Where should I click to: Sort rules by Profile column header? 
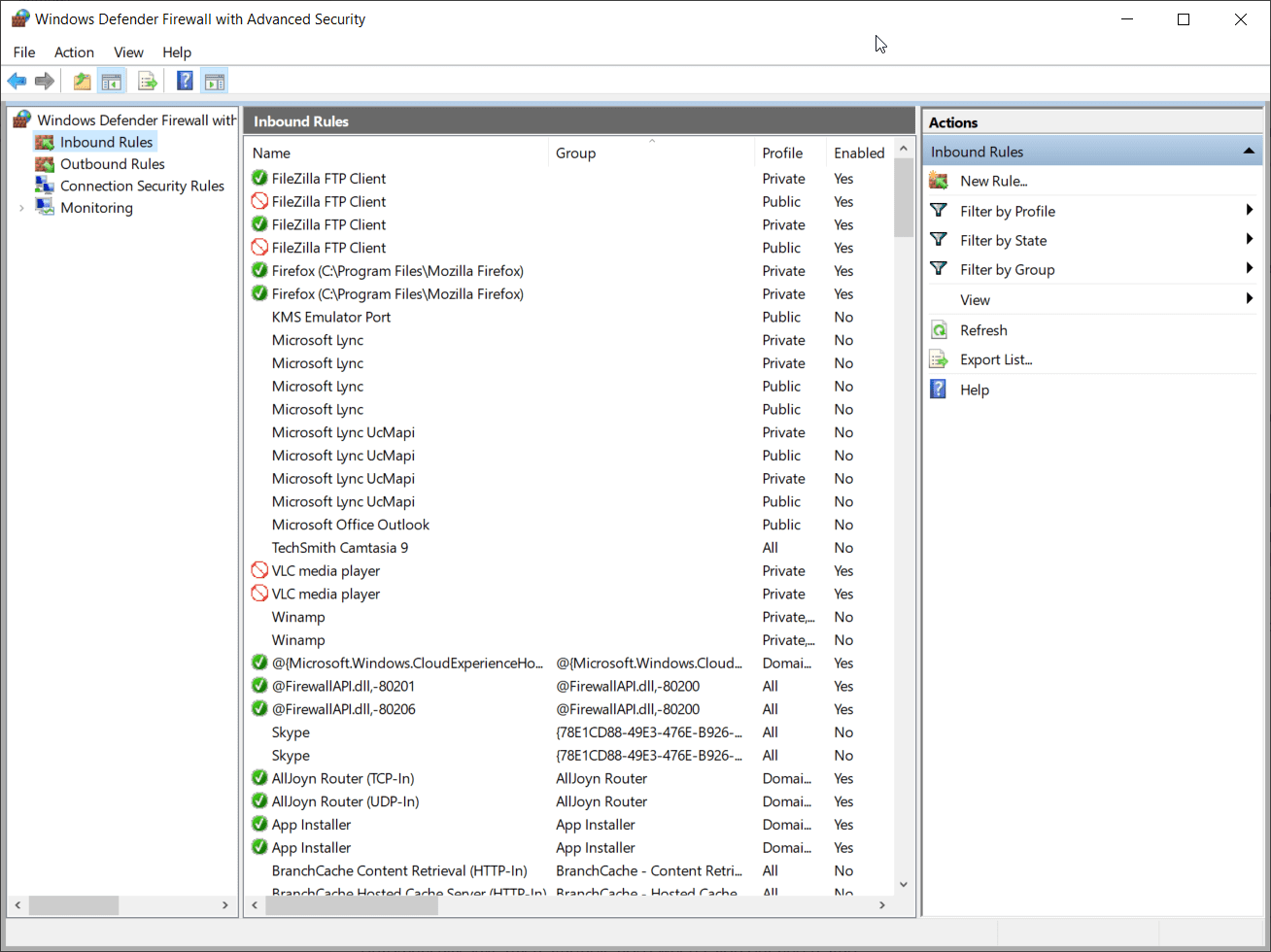click(790, 153)
